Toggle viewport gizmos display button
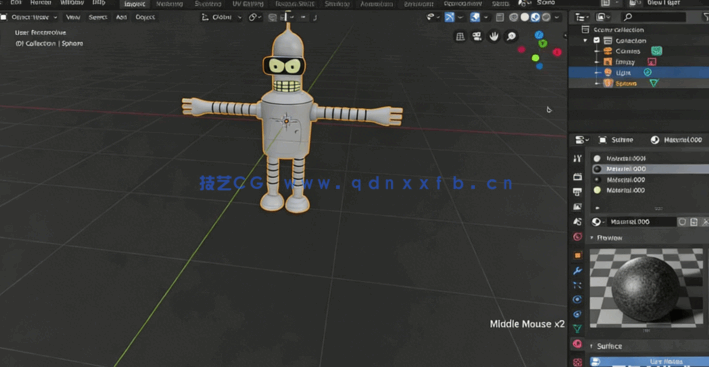Screen dimensions: 709x367 coord(449,17)
